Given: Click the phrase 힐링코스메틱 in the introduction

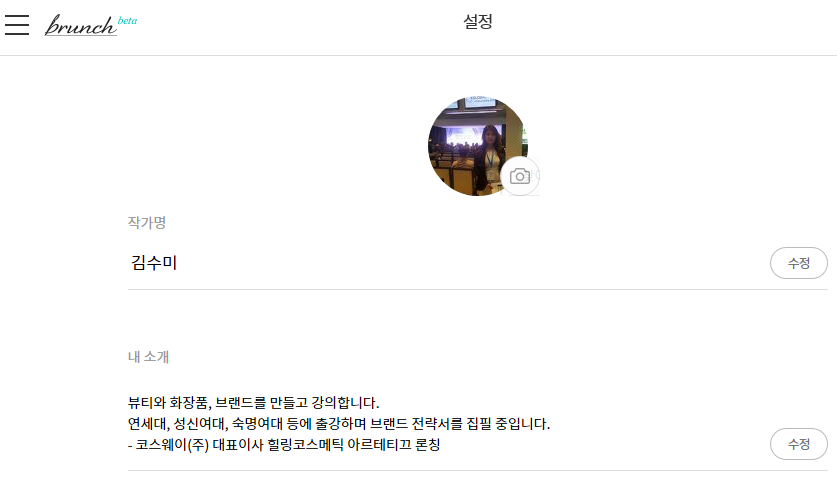Looking at the screenshot, I should [305, 445].
